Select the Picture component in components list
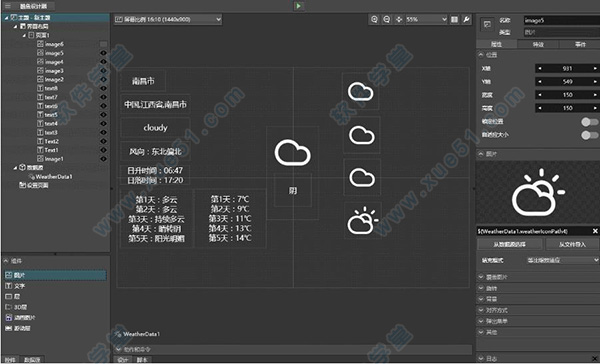The width and height of the screenshot is (600, 364). tap(55, 275)
